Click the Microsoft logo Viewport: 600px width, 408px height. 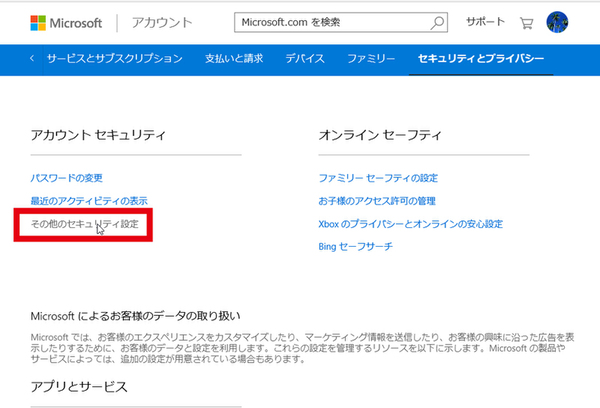(66, 23)
